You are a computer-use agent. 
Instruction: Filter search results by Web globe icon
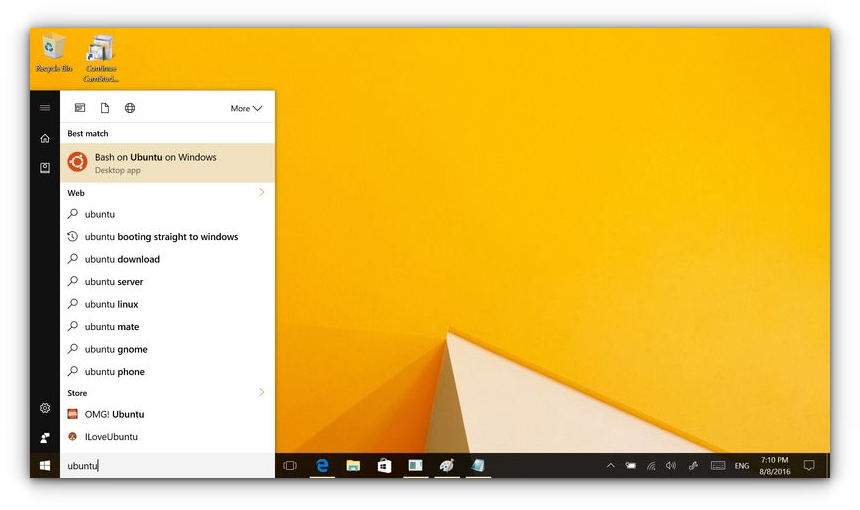pyautogui.click(x=130, y=108)
